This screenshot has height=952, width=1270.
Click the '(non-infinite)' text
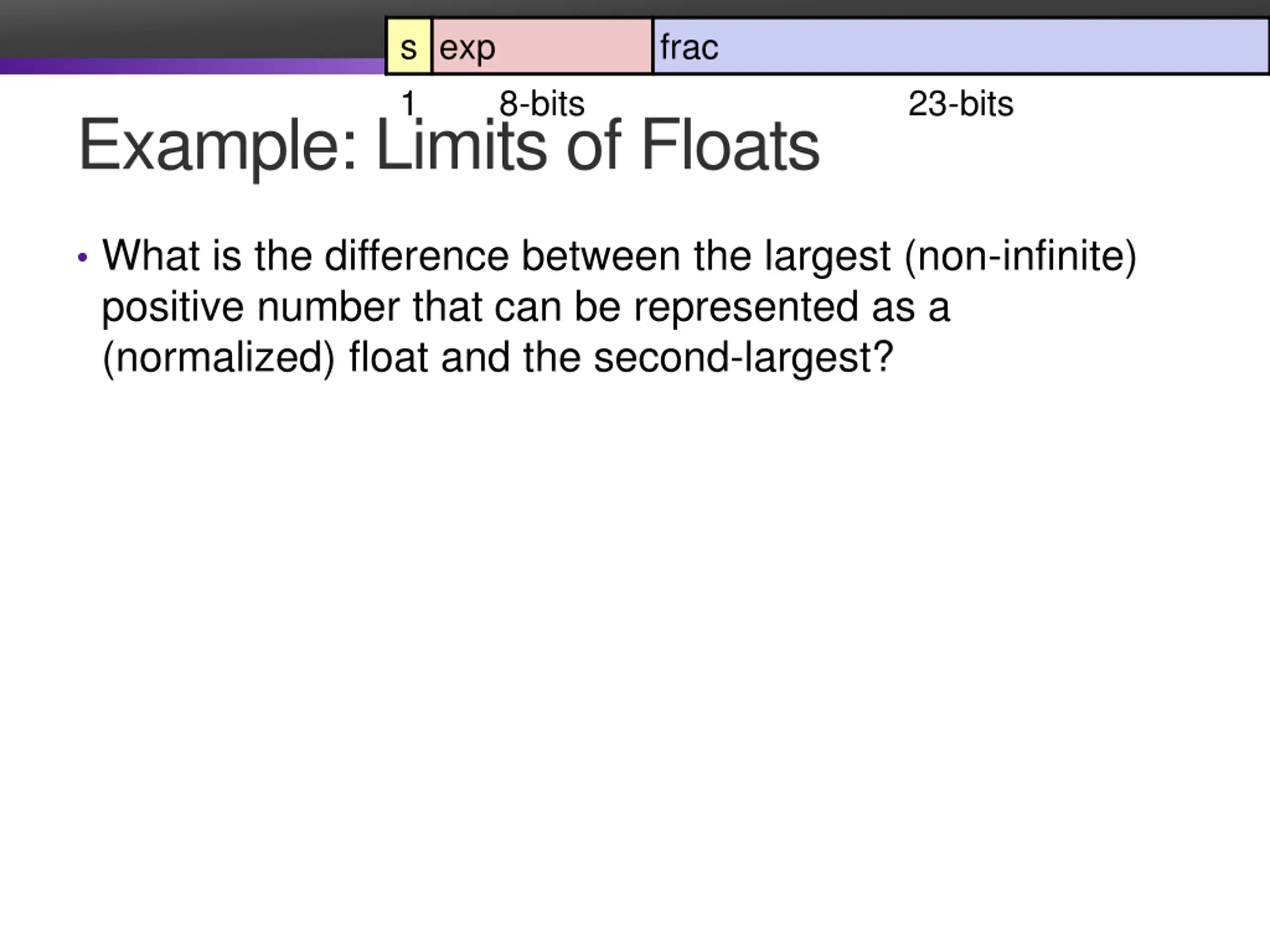(x=1020, y=256)
